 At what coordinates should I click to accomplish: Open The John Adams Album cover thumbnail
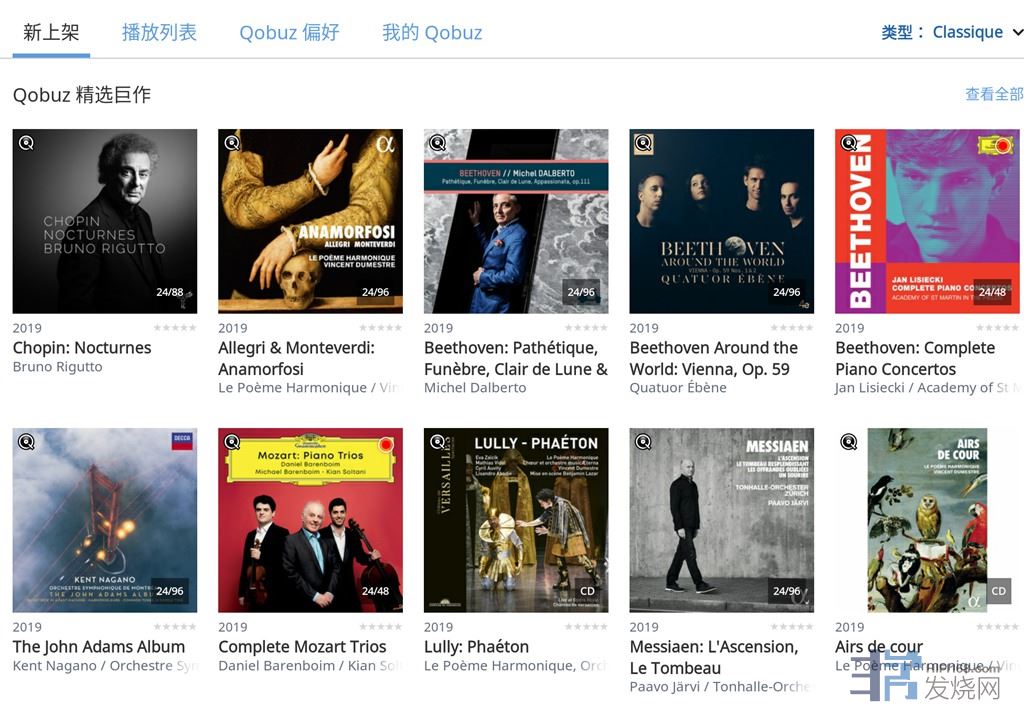[x=105, y=520]
